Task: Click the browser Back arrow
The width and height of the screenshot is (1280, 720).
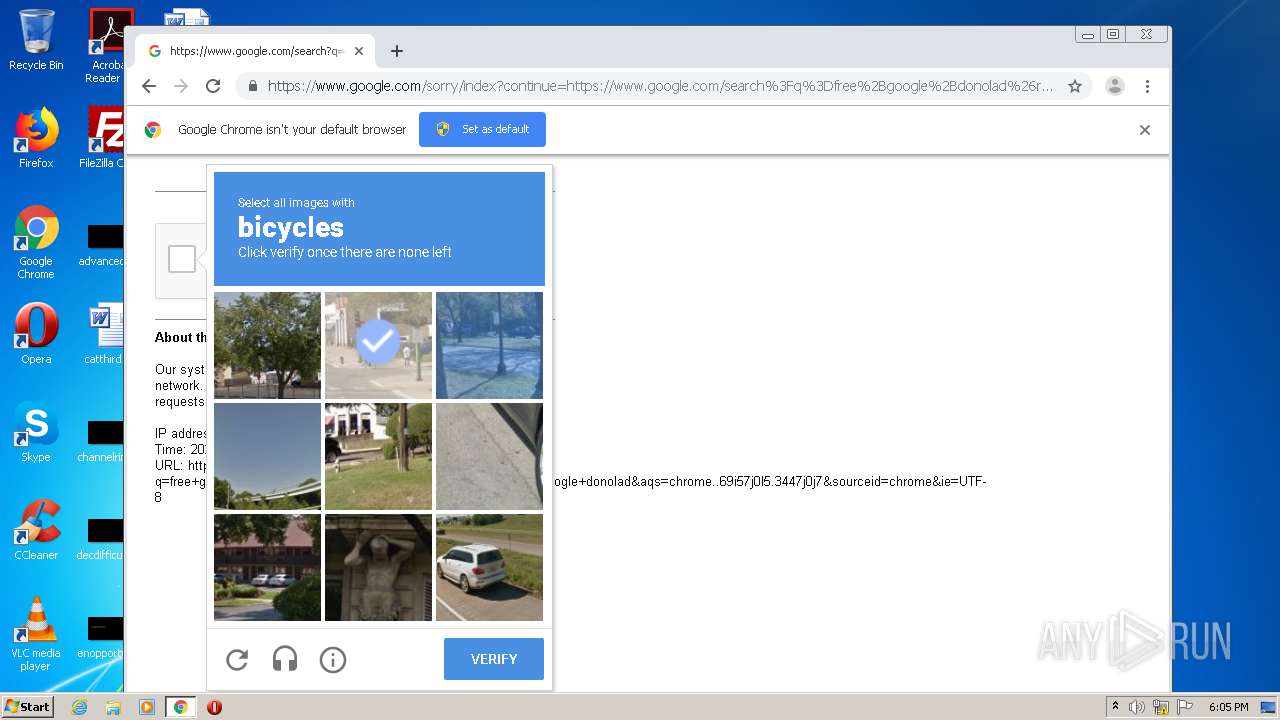Action: coord(149,86)
